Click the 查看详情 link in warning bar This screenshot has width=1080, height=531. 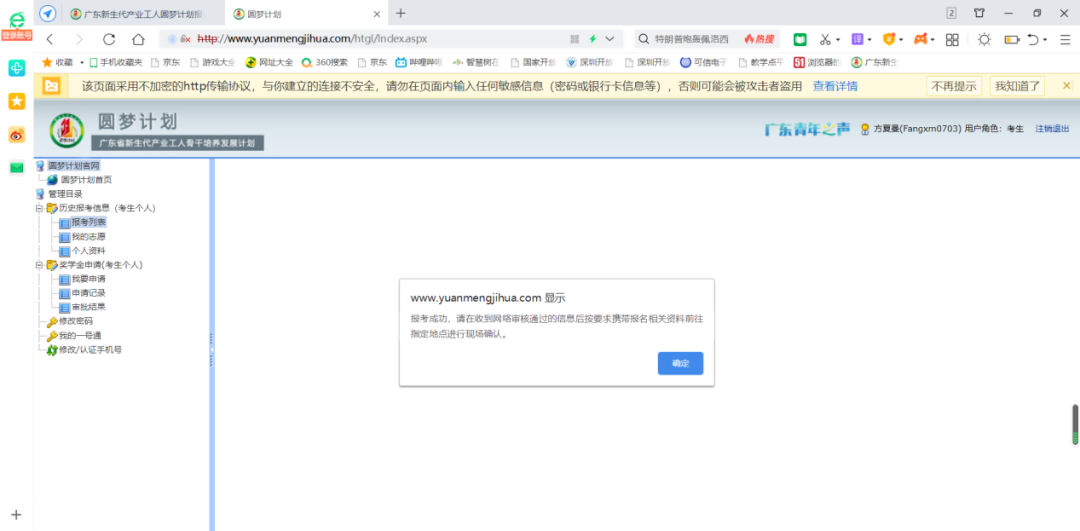click(x=834, y=86)
